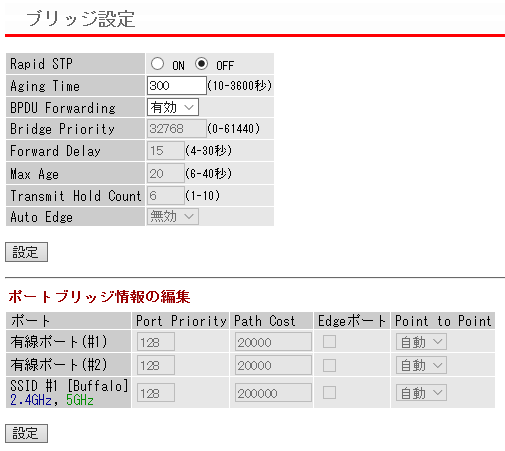Click the Forward Delay input field
Viewport: 505px width, 451px height.
[x=166, y=151]
